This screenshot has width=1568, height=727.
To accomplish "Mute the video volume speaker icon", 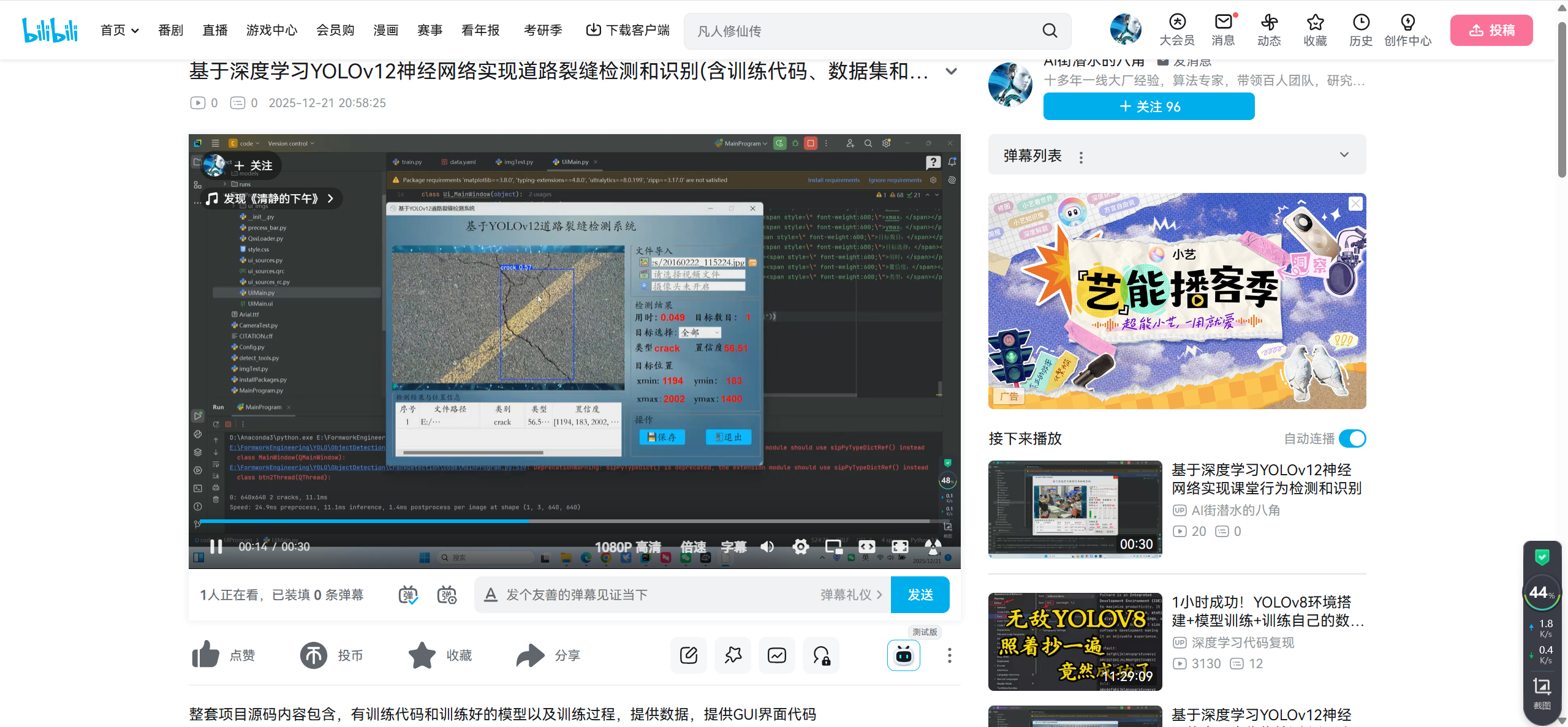I will [x=767, y=546].
